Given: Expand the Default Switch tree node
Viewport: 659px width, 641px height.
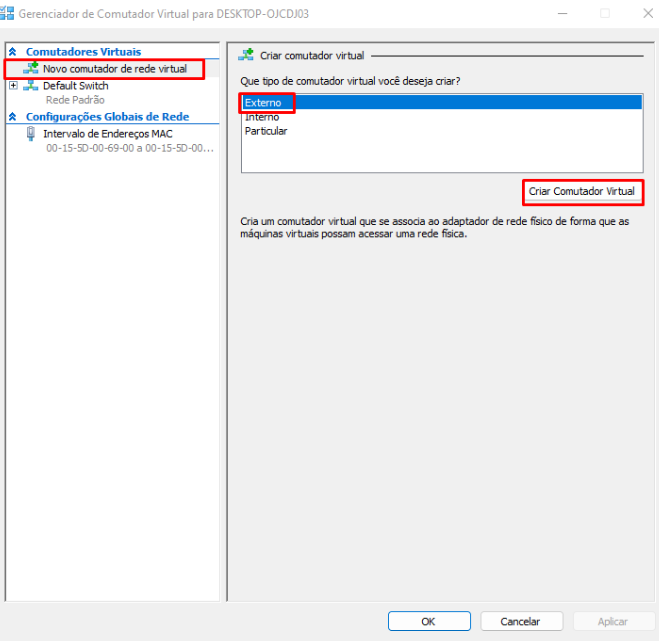Looking at the screenshot, I should pos(13,86).
